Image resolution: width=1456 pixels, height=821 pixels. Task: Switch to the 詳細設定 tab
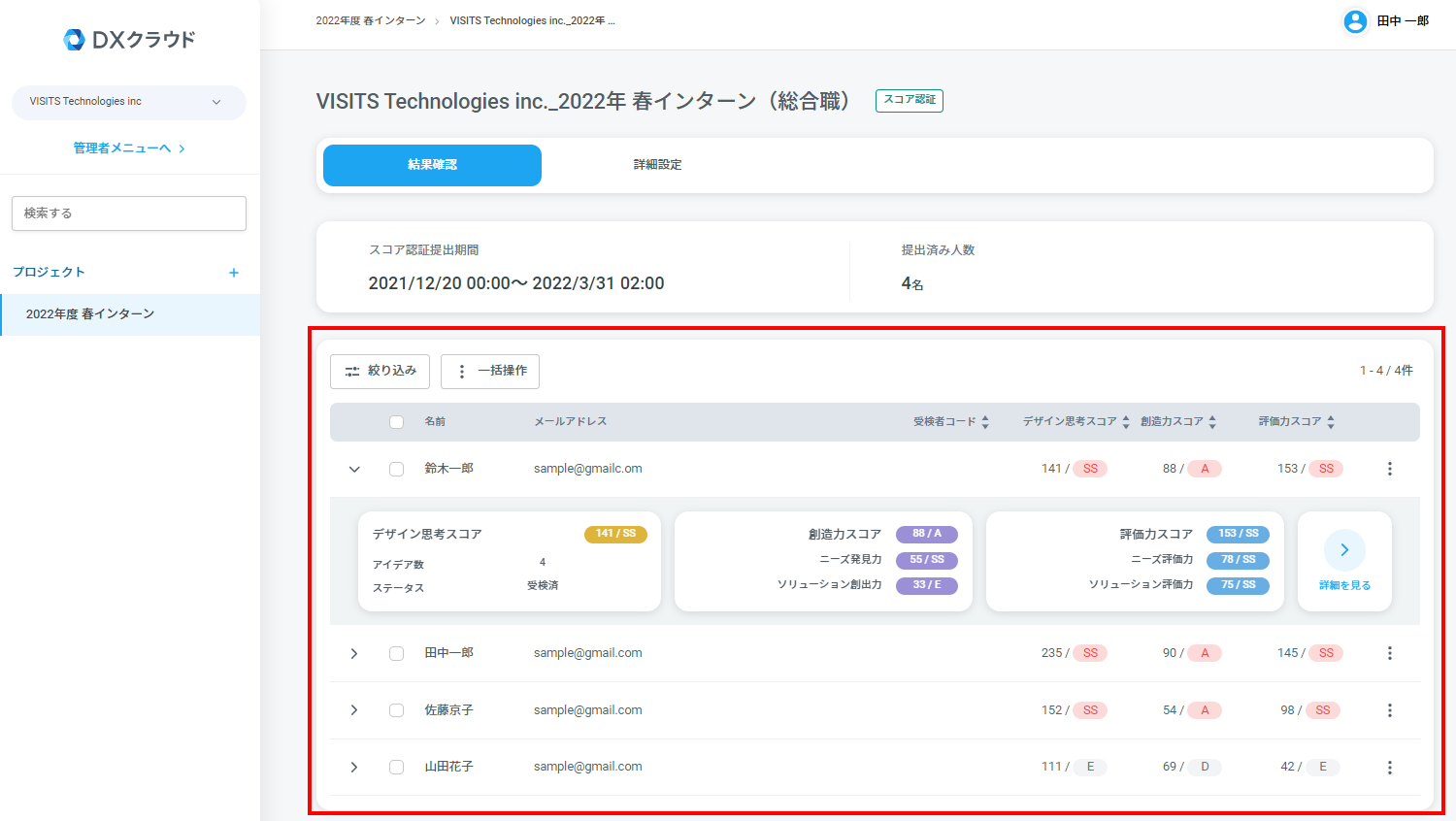pyautogui.click(x=657, y=165)
